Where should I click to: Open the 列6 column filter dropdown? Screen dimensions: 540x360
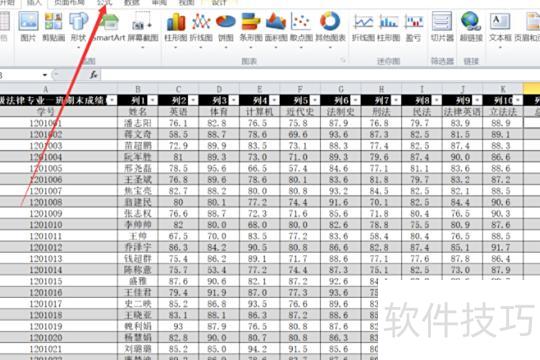[355, 100]
